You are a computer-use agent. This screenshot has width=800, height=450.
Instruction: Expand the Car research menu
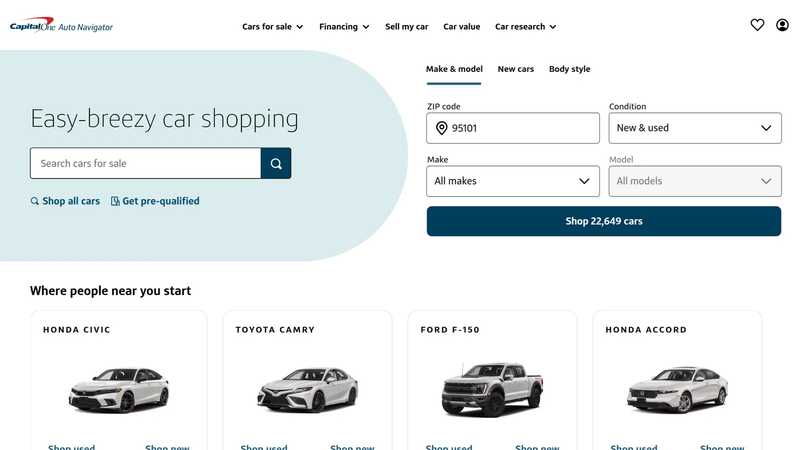[526, 27]
